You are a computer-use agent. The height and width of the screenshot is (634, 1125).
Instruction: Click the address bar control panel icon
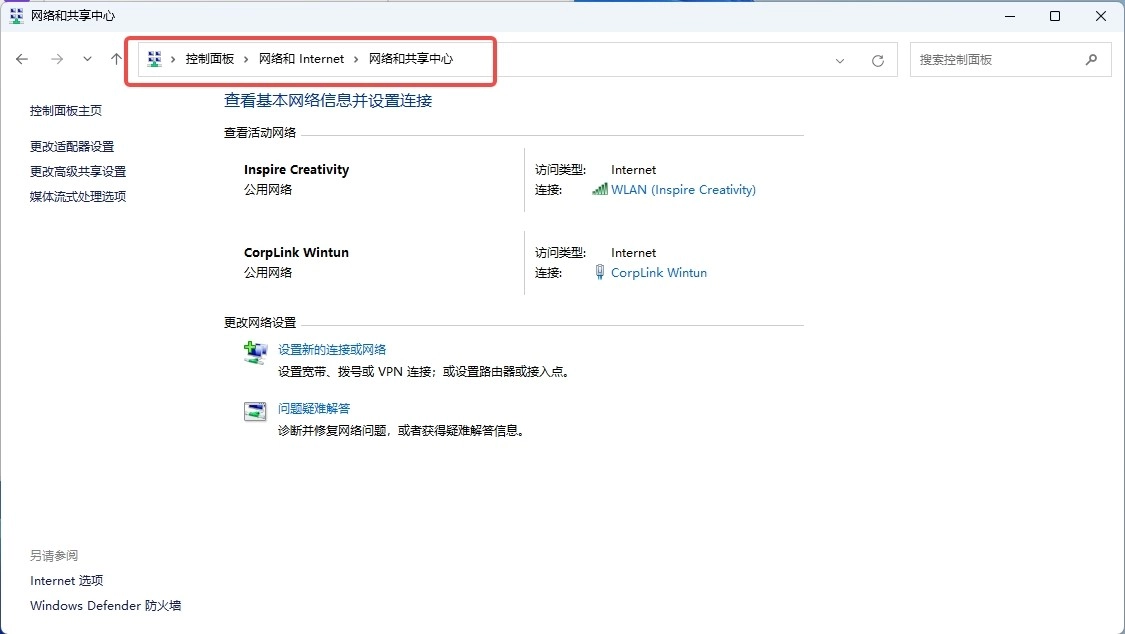(154, 59)
